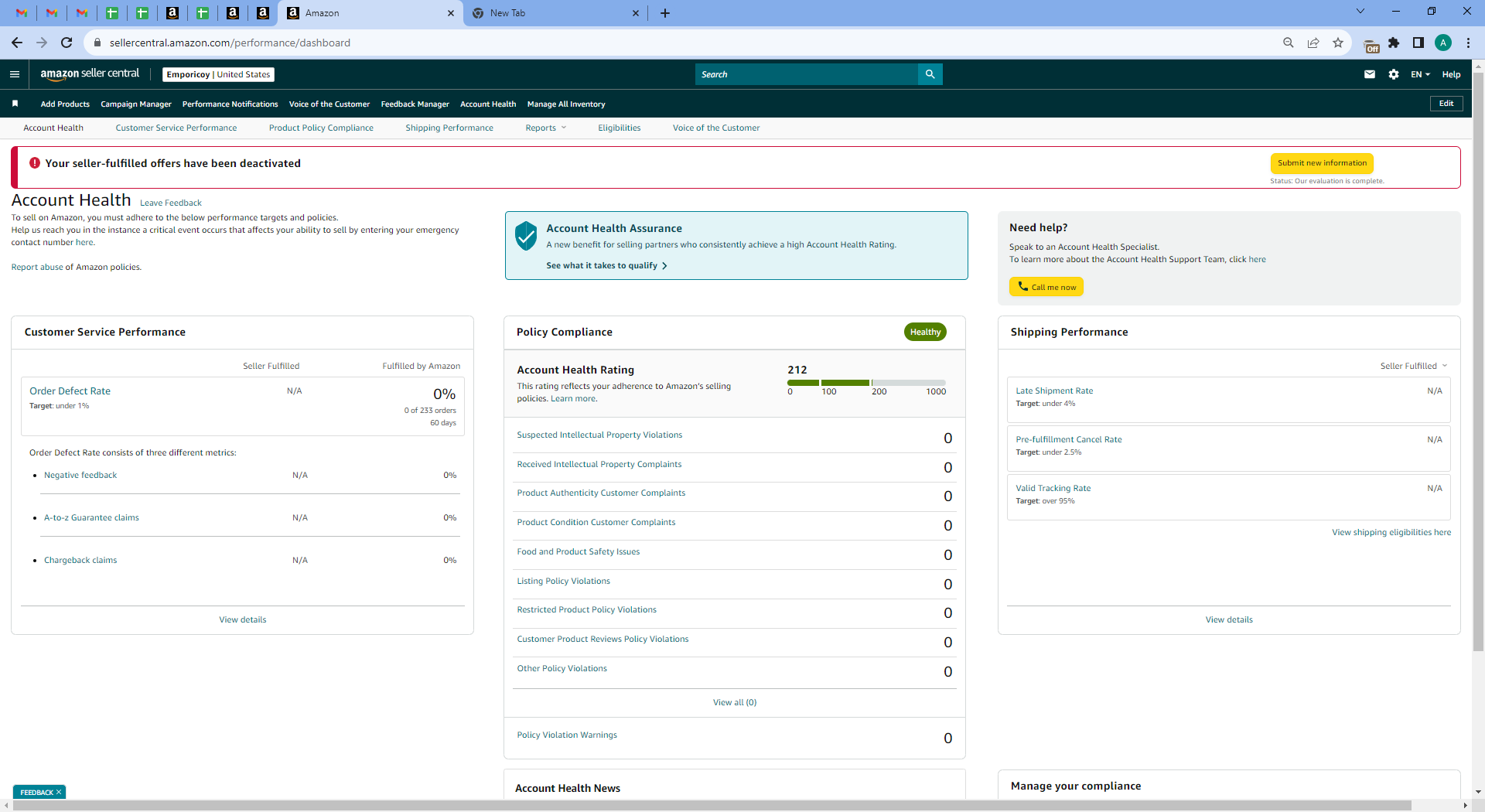
Task: Click the Account Health Rating progress bar
Action: click(866, 383)
